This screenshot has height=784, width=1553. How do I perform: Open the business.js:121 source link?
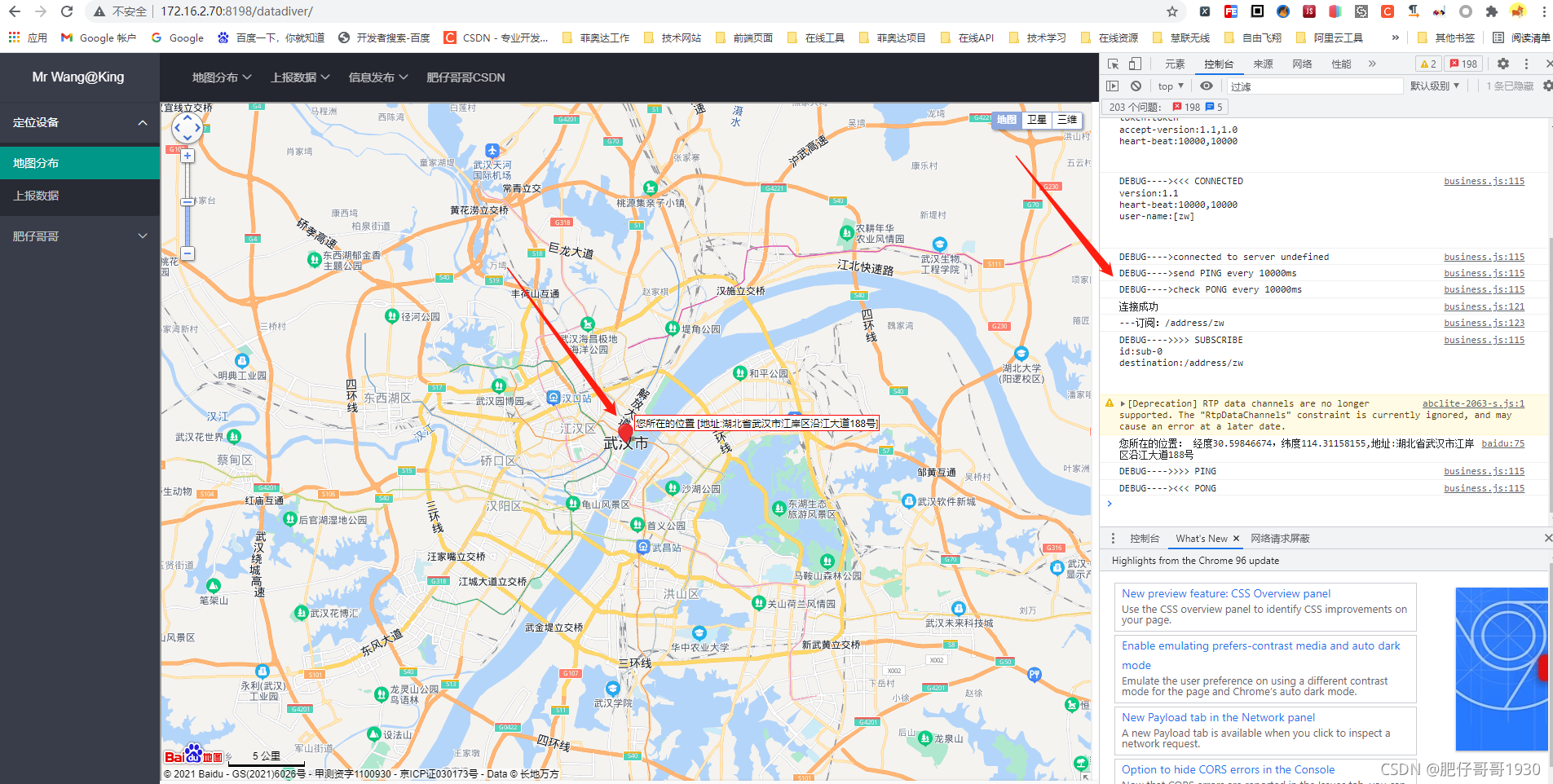tap(1484, 306)
